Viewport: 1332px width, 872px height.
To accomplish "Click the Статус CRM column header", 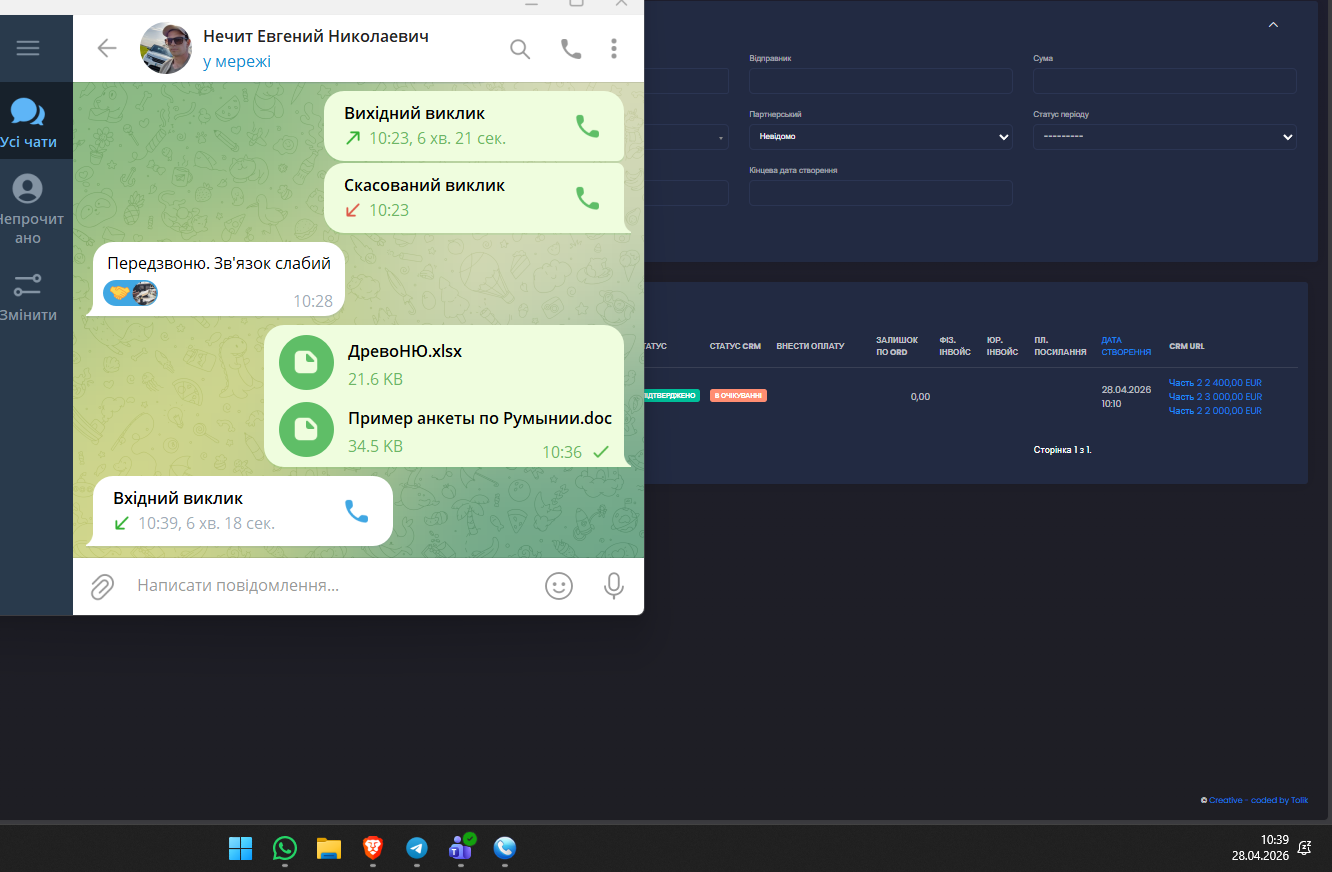I will click(x=735, y=346).
